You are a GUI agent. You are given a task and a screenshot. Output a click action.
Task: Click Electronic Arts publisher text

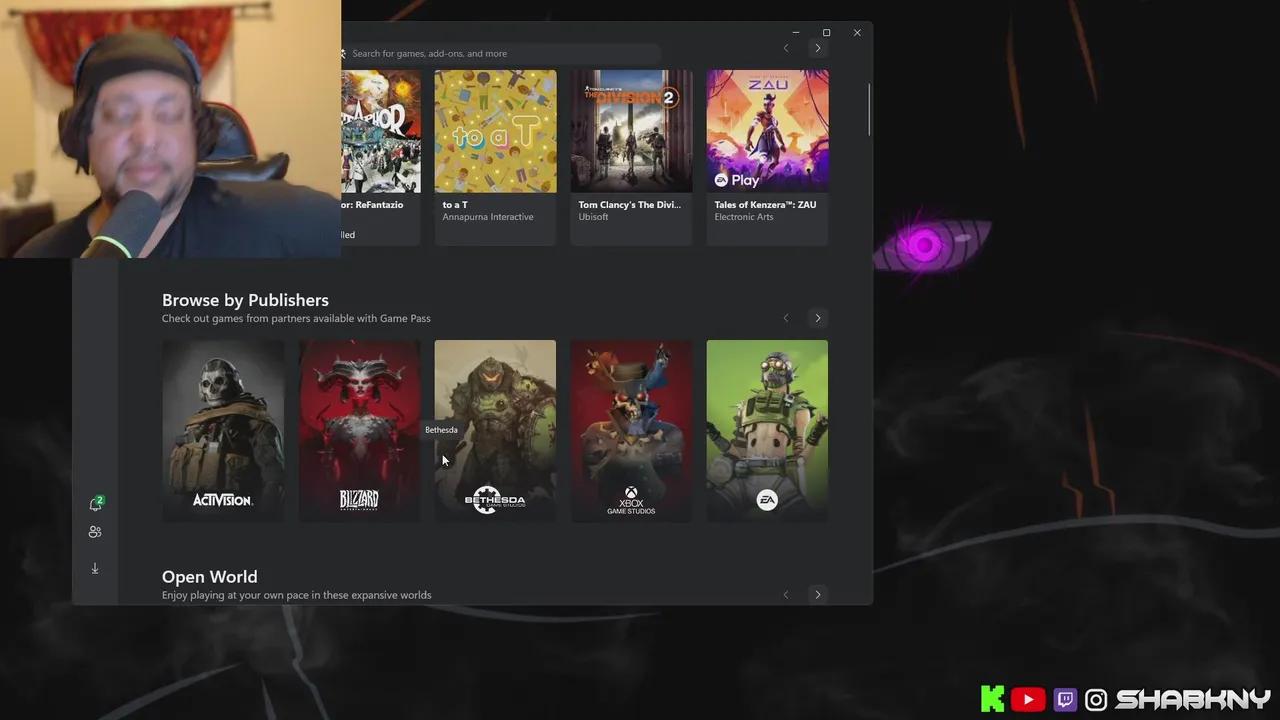pos(743,217)
